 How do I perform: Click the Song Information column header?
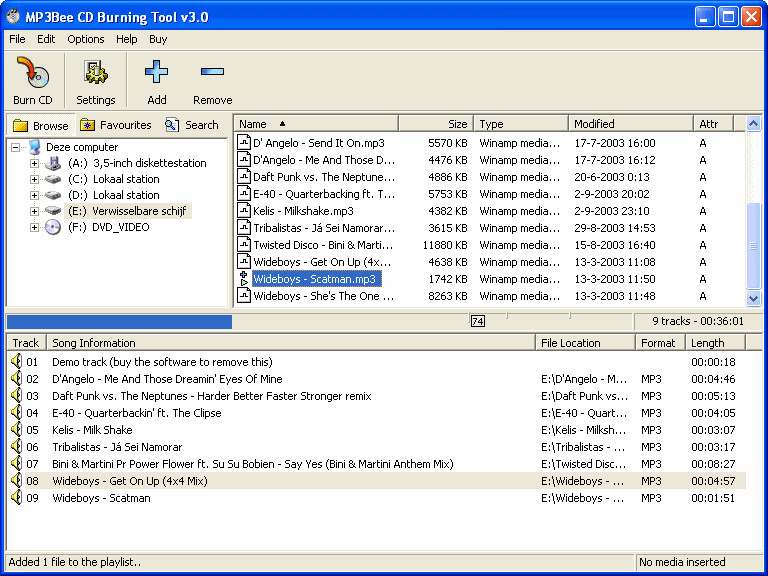pyautogui.click(x=291, y=343)
